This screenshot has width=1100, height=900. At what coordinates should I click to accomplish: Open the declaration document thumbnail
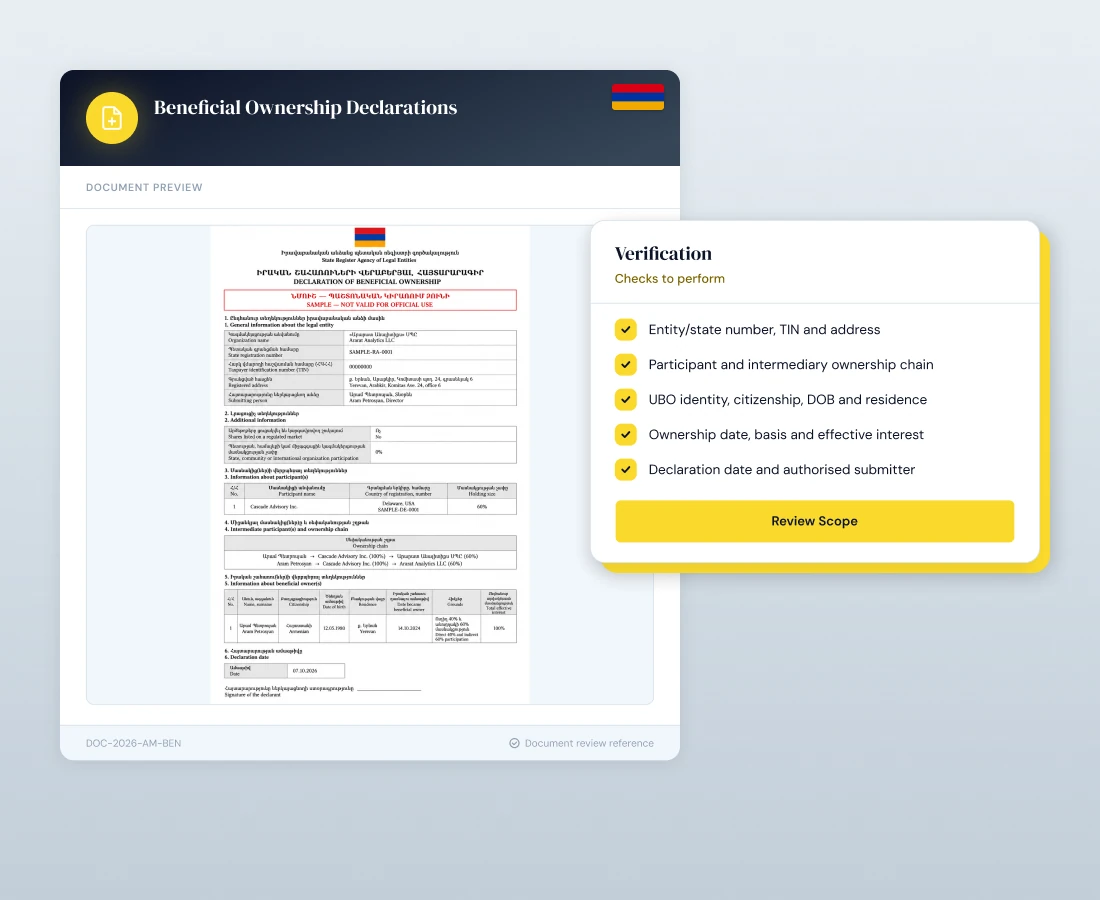click(x=370, y=464)
